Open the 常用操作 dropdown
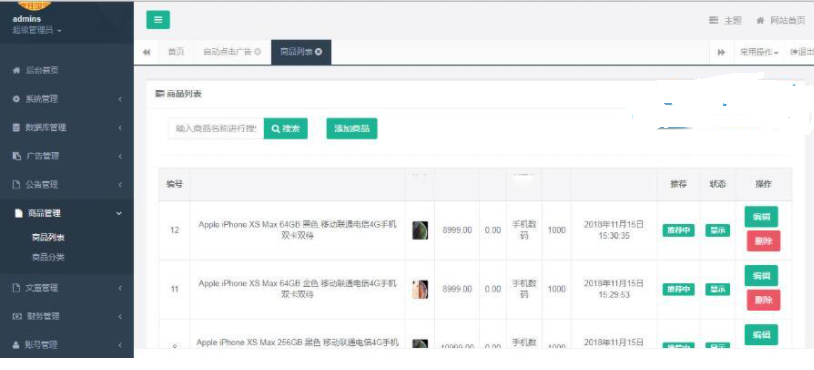The width and height of the screenshot is (814, 370). tap(759, 52)
